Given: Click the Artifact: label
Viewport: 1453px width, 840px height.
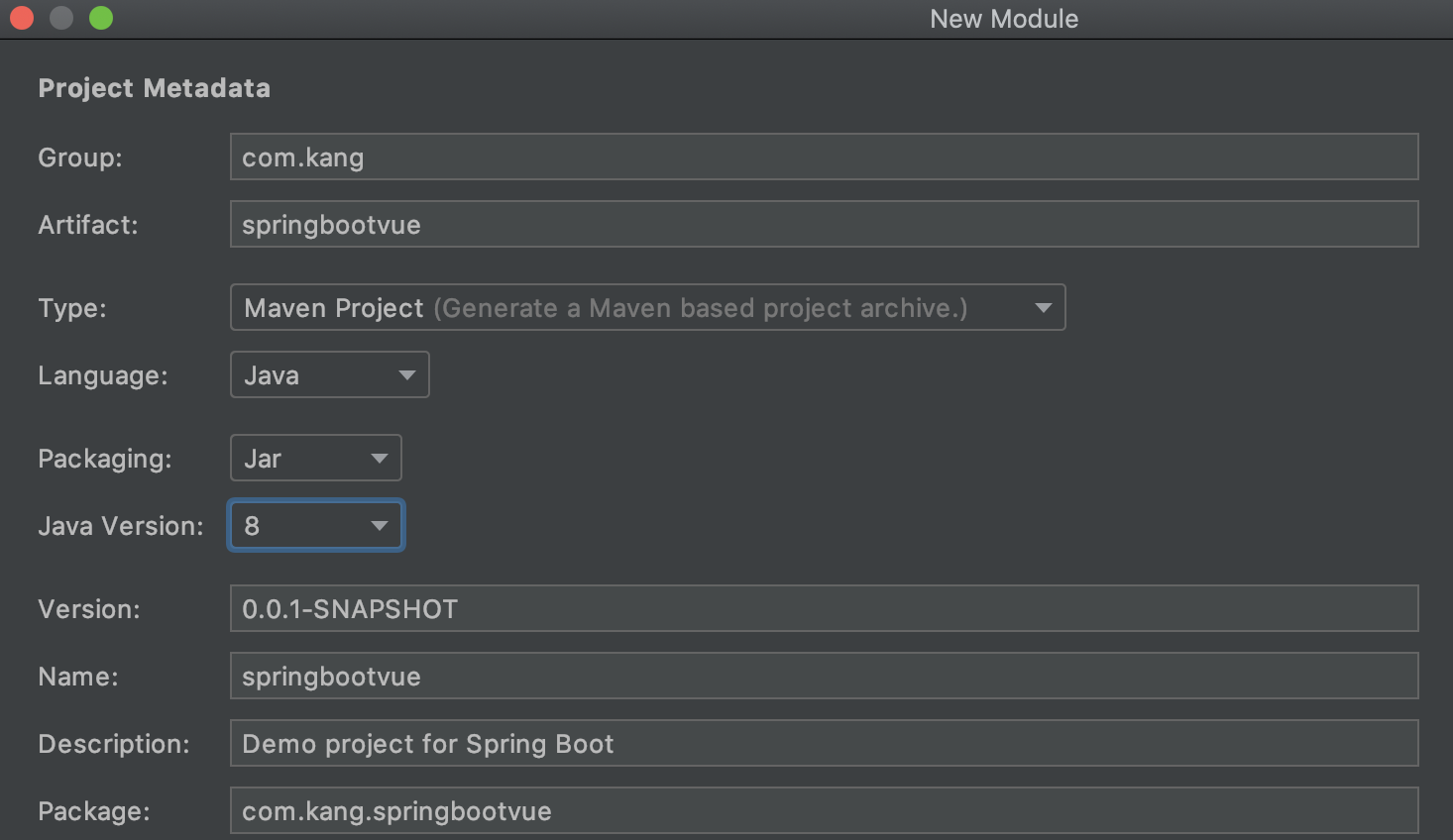Looking at the screenshot, I should tap(87, 225).
